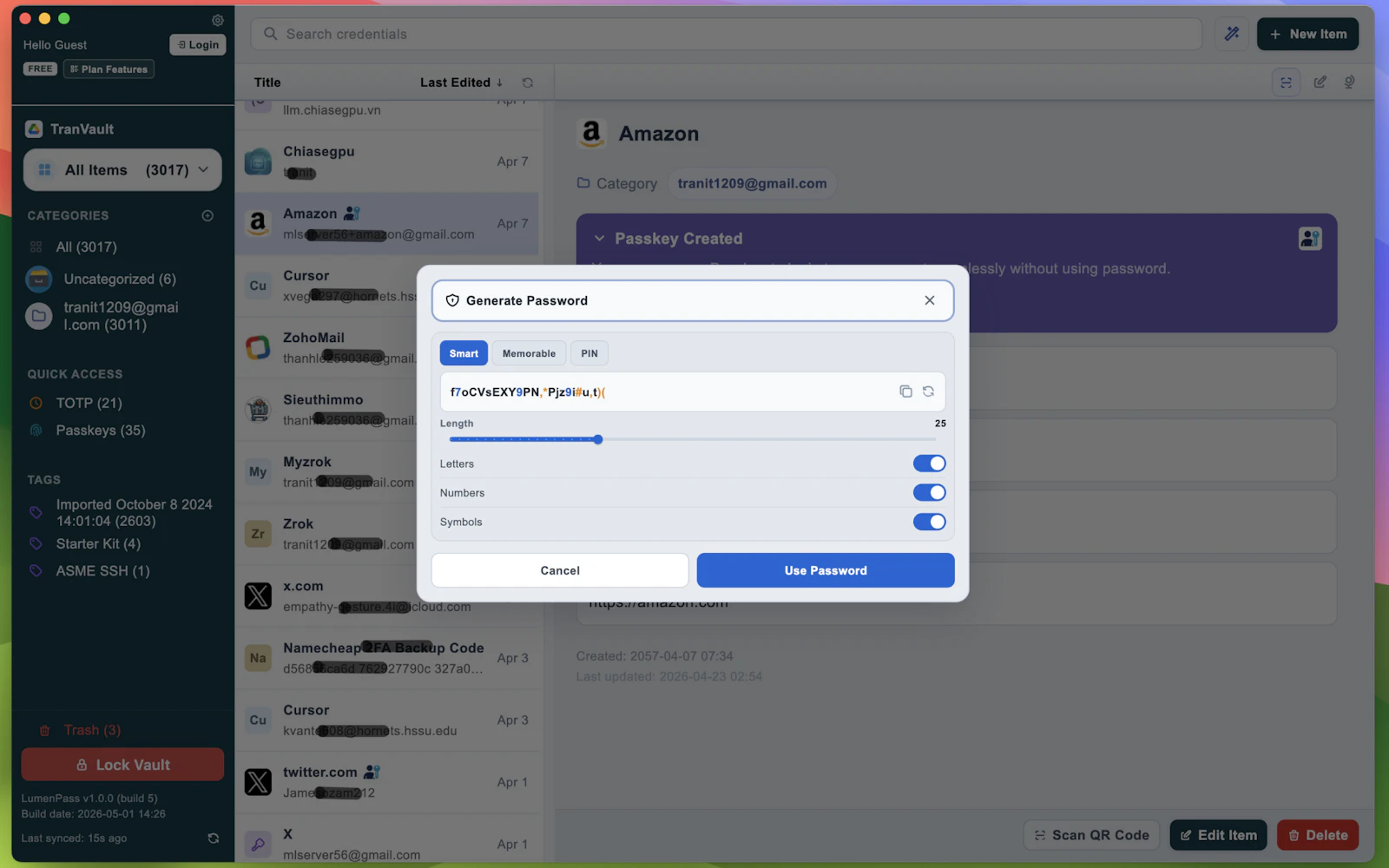Toggle the Numbers switch
The image size is (1389, 868).
929,492
